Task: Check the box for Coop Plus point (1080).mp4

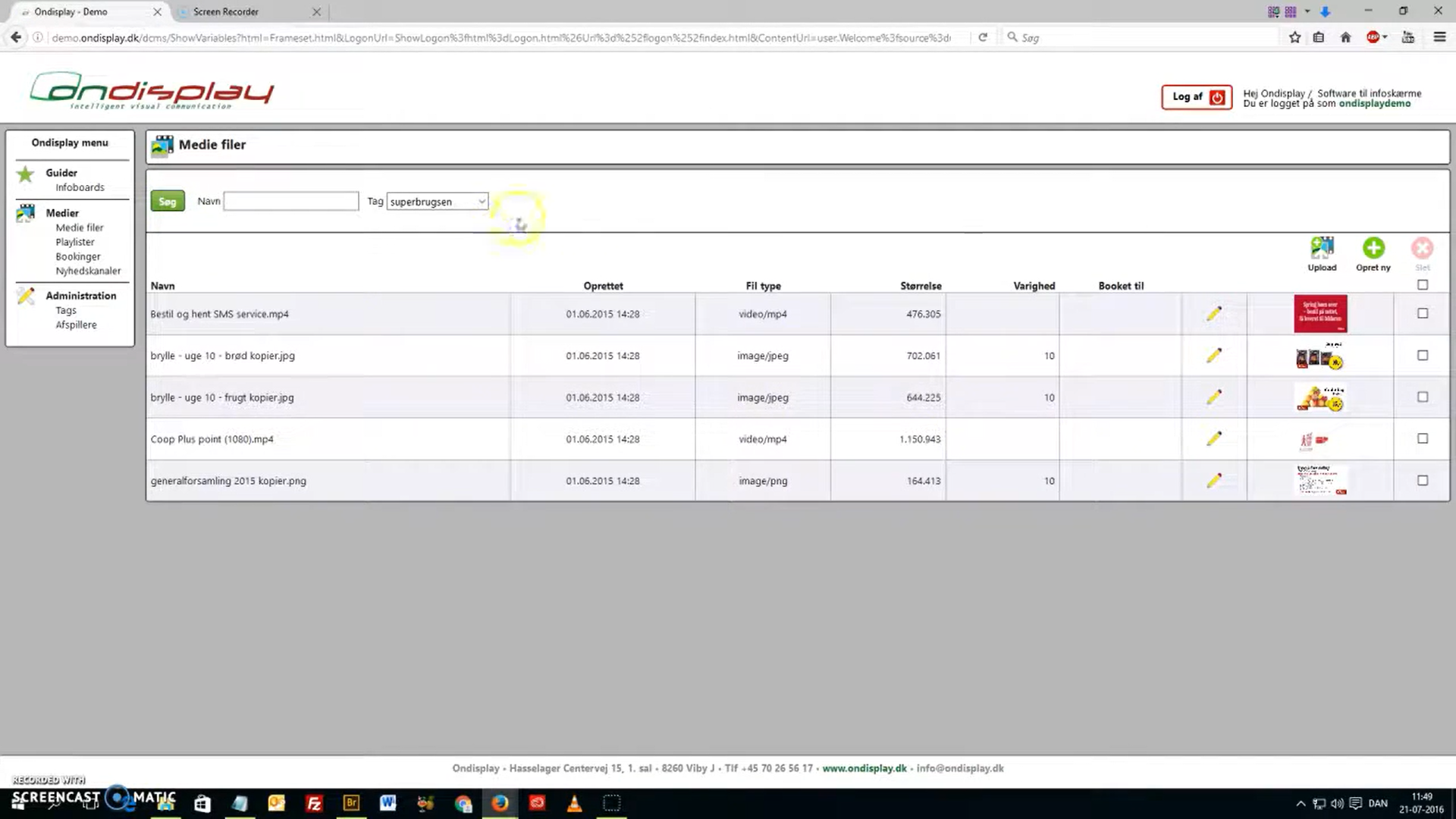Action: point(1423,438)
